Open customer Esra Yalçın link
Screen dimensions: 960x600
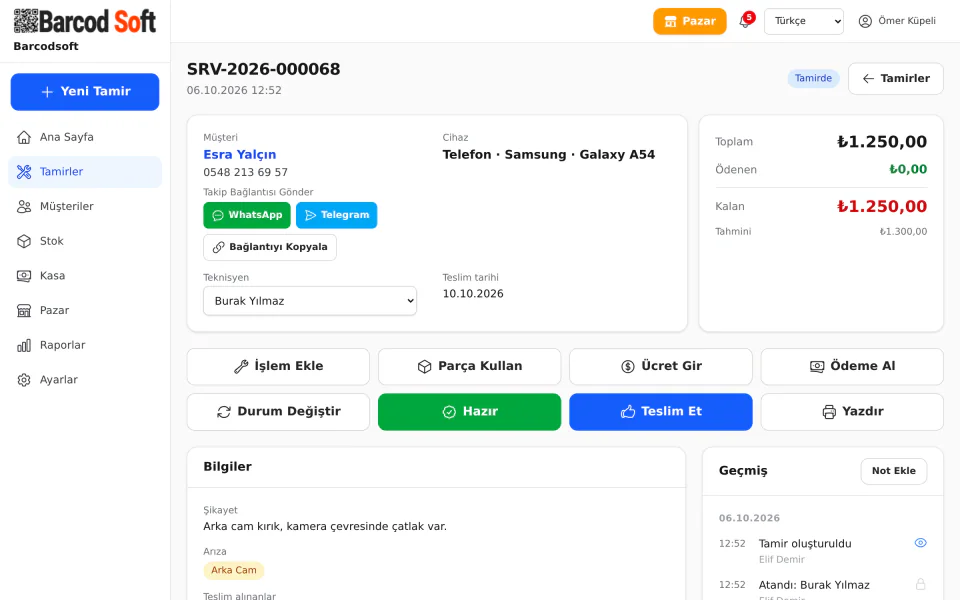pyautogui.click(x=239, y=154)
